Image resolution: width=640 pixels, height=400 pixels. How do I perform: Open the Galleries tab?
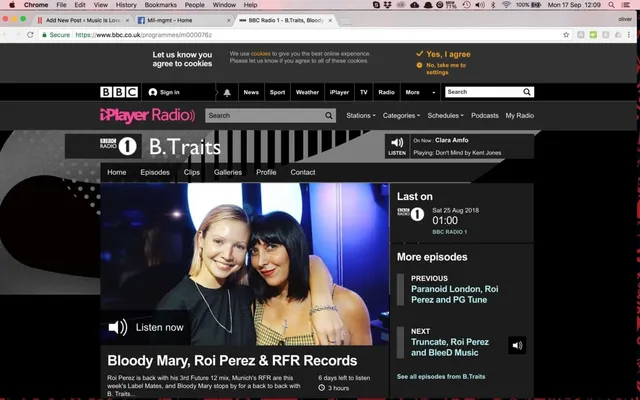228,172
